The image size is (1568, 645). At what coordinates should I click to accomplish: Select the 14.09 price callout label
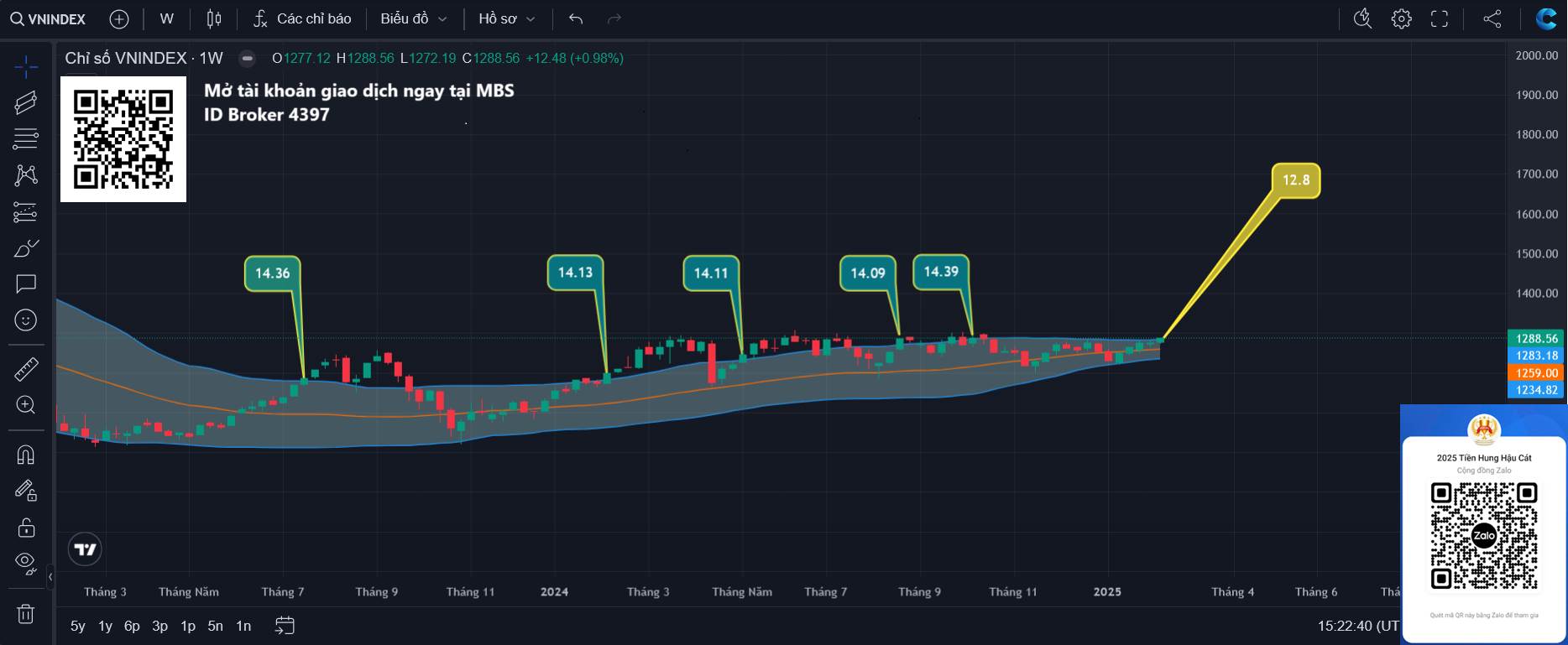[868, 273]
